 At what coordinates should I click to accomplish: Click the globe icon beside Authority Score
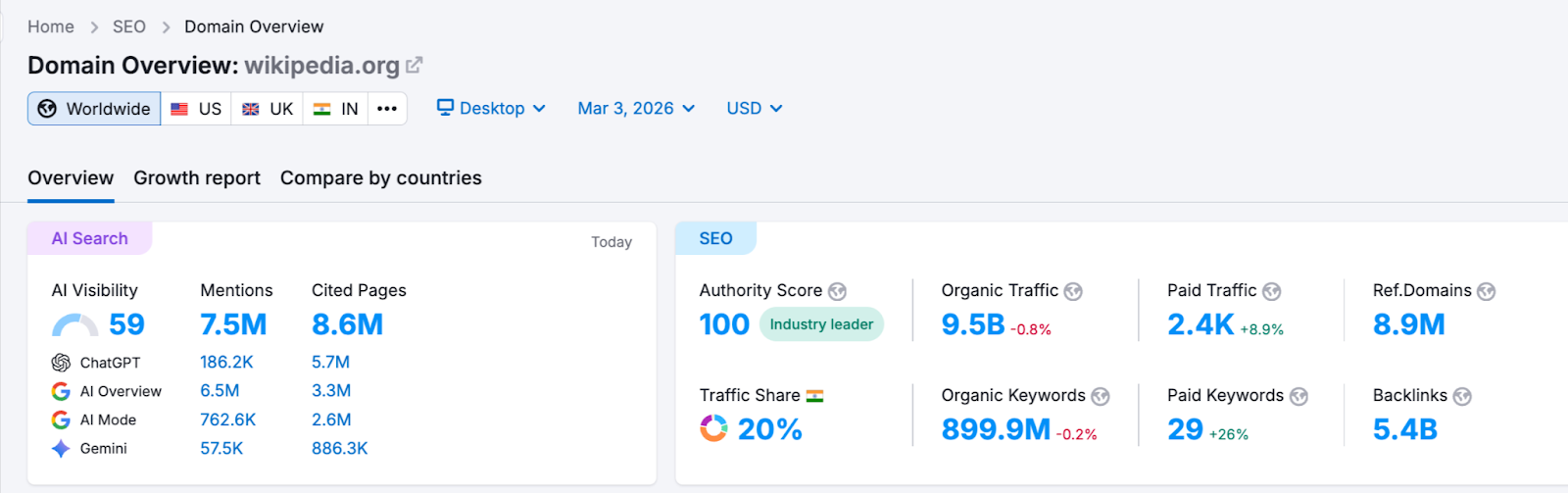(x=837, y=291)
